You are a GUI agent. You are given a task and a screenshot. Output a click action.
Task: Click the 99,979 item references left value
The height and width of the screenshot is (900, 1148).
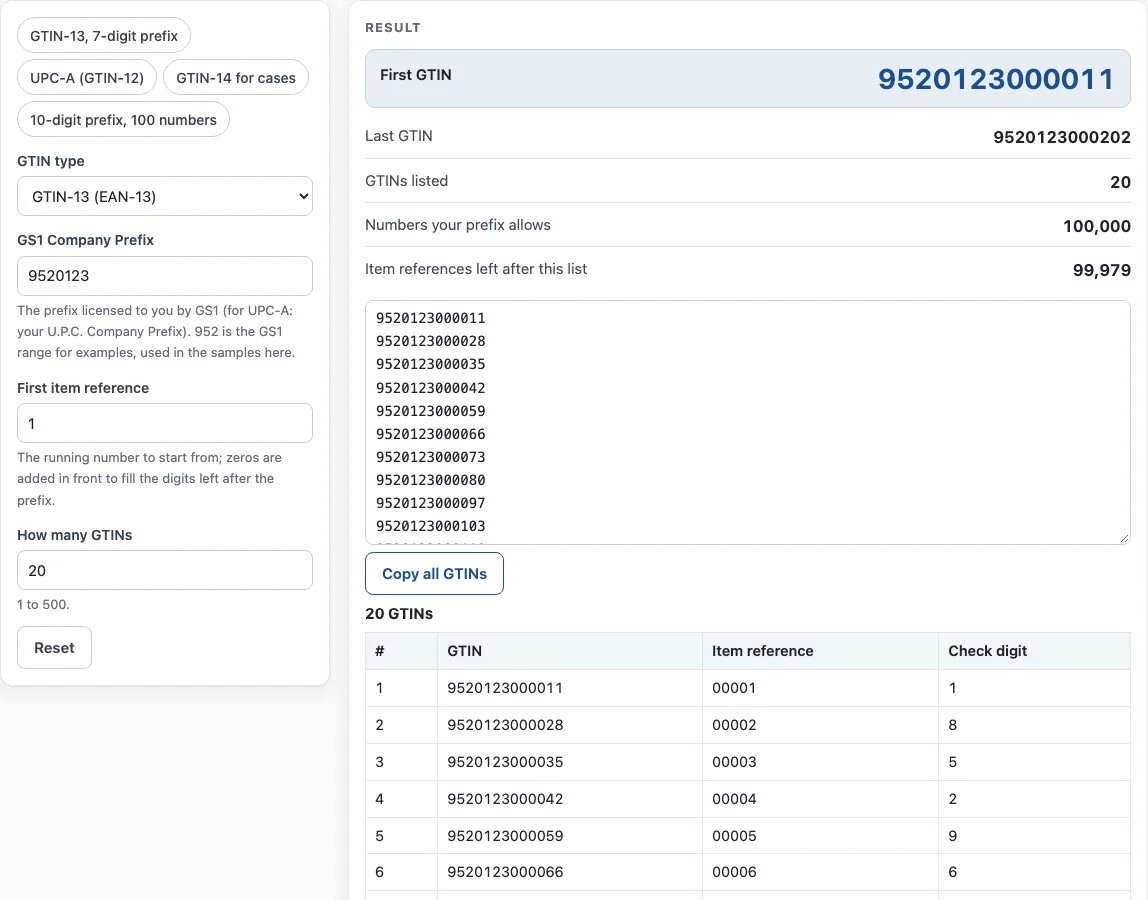click(1102, 270)
